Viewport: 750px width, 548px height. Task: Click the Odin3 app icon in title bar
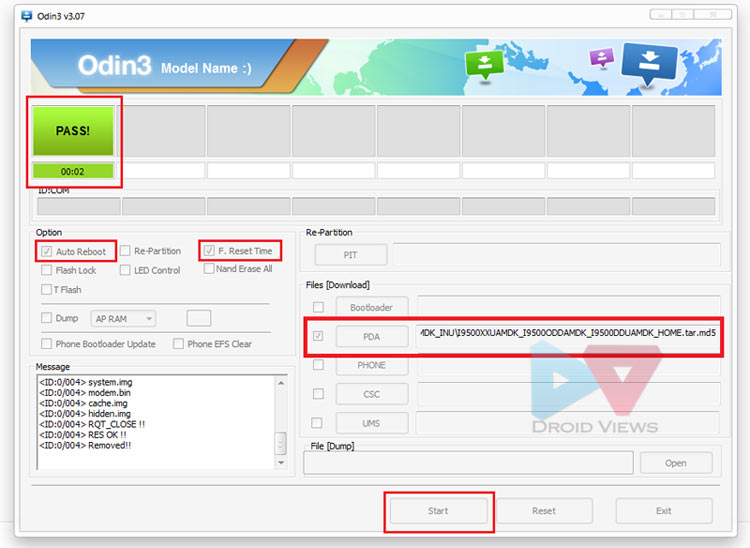(x=27, y=16)
